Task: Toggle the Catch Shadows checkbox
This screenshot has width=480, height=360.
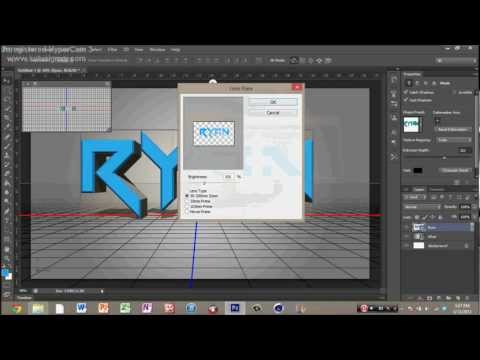Action: pos(406,92)
